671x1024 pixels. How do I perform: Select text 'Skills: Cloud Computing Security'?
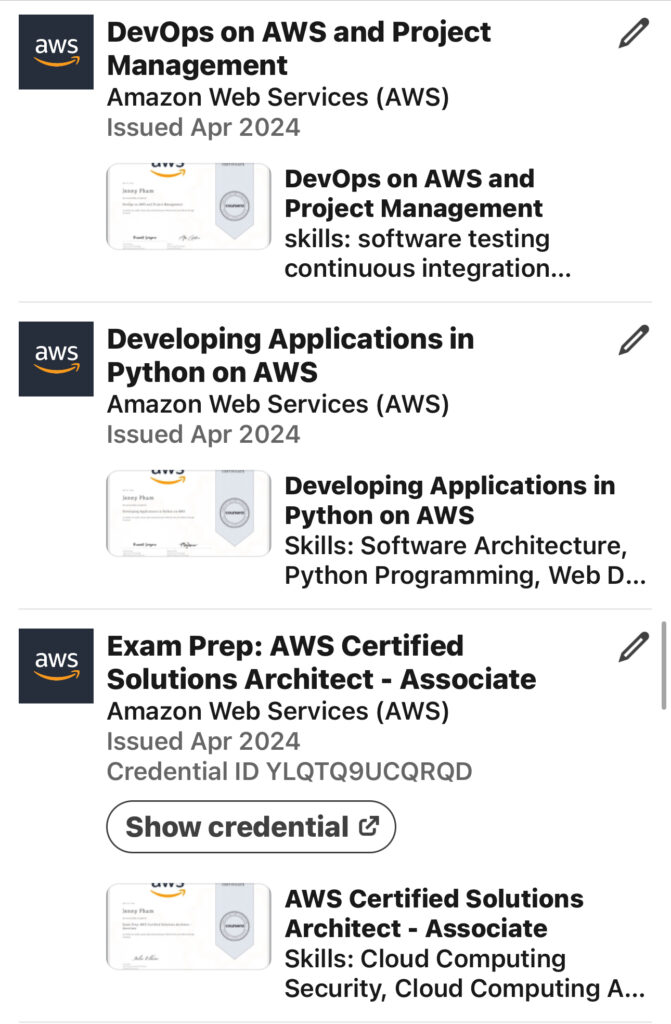tap(465, 974)
